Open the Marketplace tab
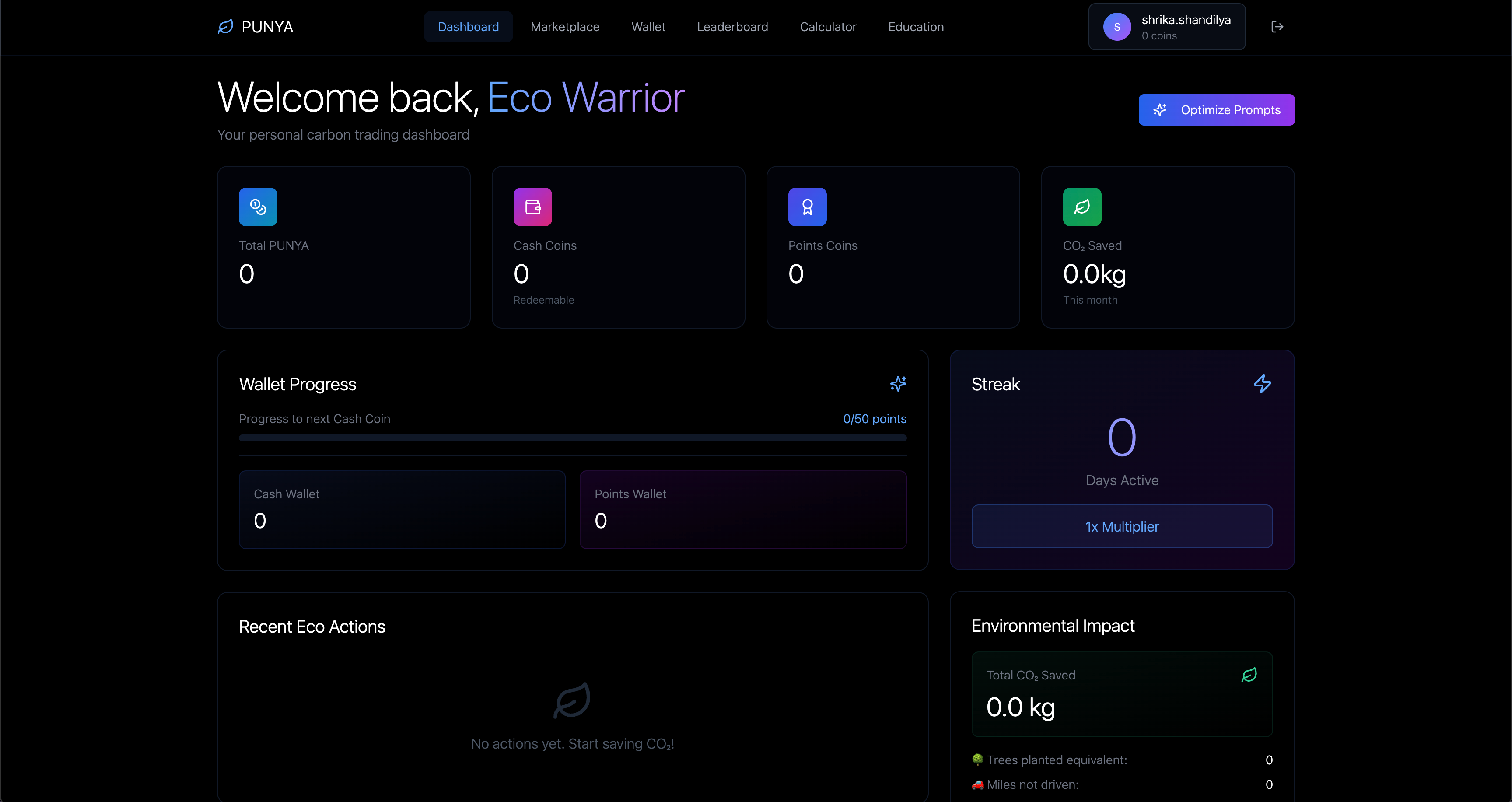Screen dimensions: 1512x802 [565, 27]
